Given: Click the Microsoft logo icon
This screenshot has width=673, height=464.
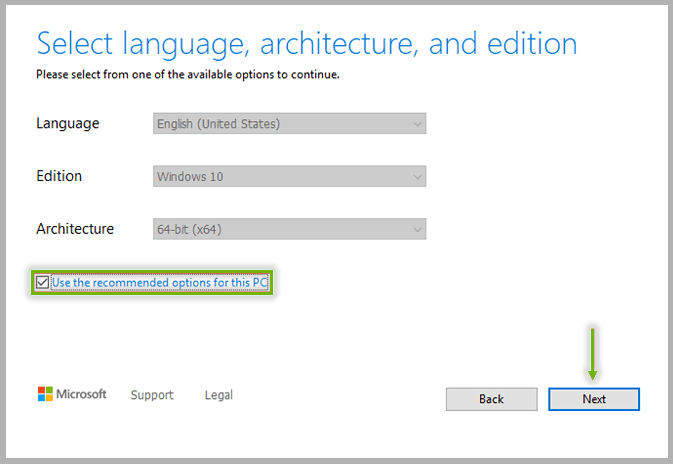Looking at the screenshot, I should click(45, 394).
